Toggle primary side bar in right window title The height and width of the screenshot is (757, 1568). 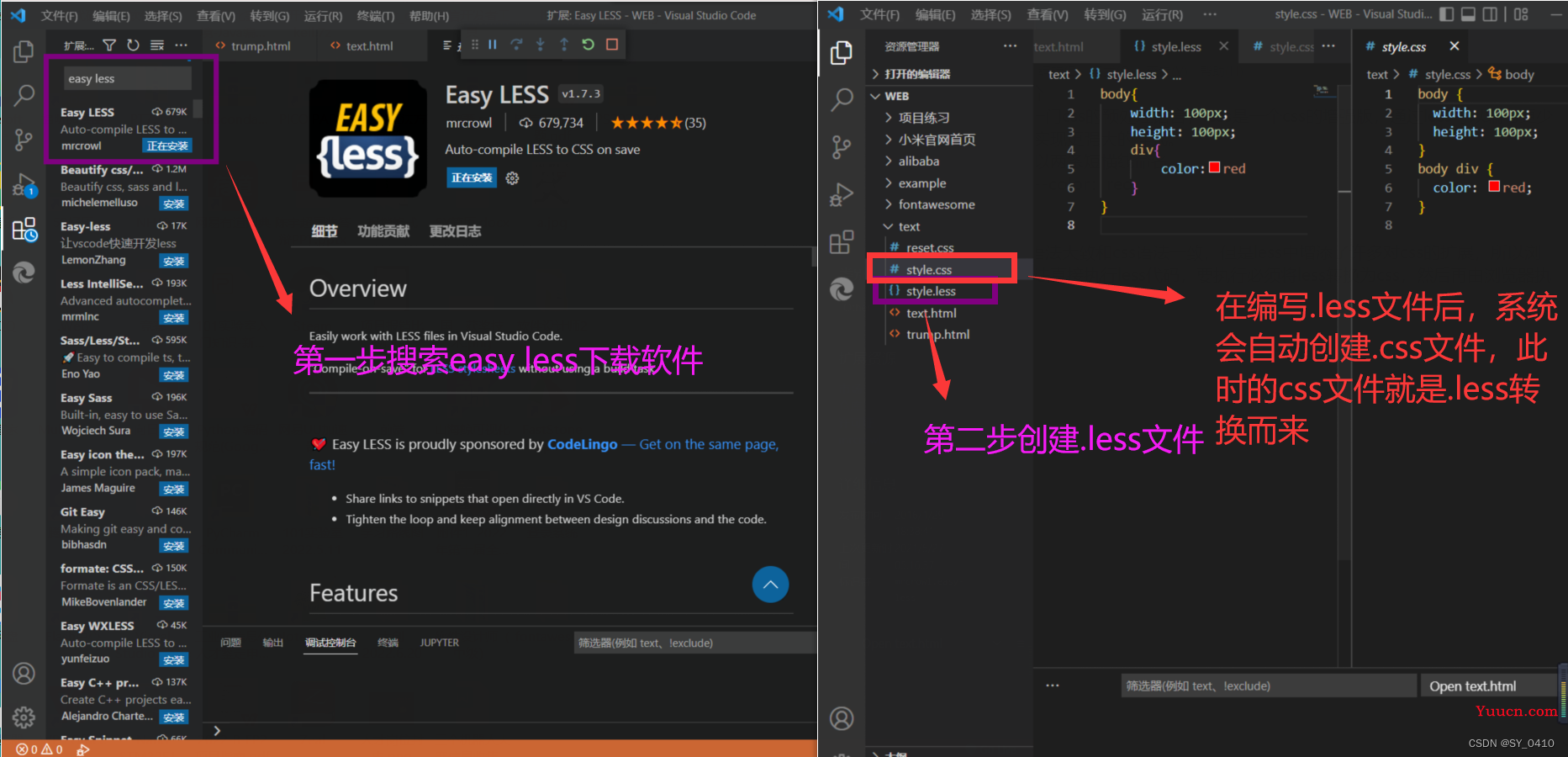coord(1446,14)
